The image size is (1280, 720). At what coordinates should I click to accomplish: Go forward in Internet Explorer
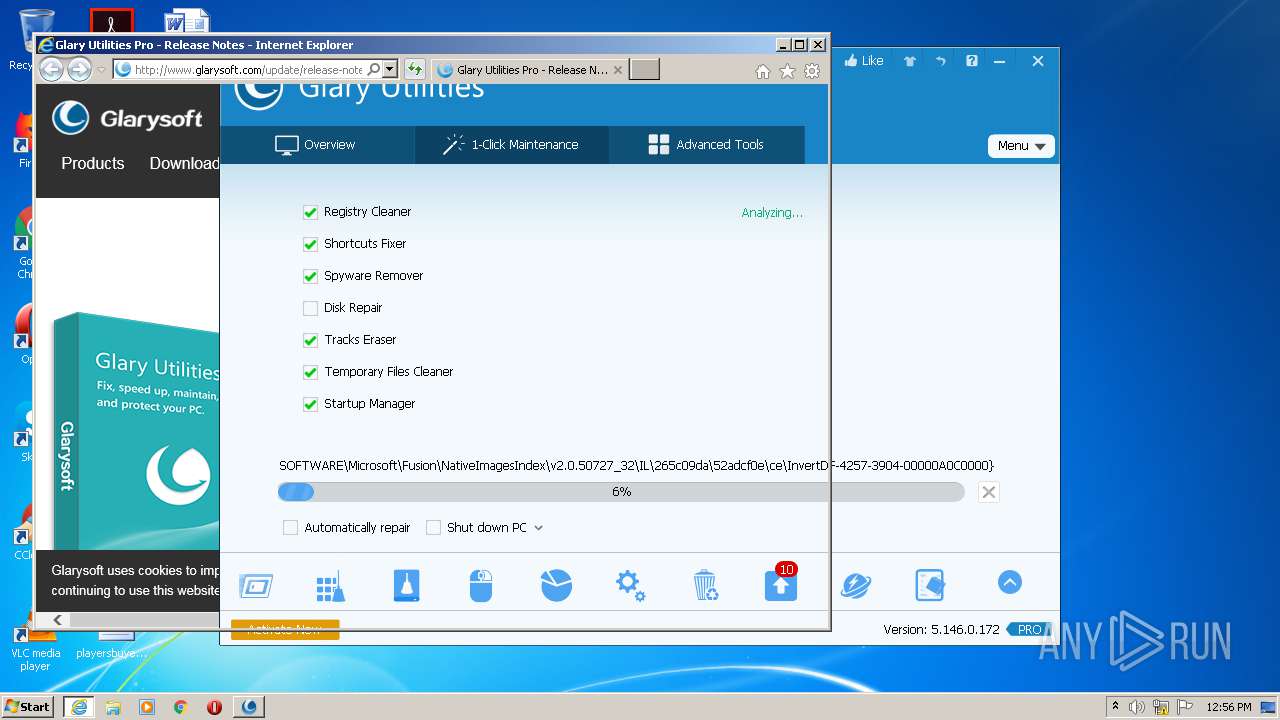[x=79, y=69]
